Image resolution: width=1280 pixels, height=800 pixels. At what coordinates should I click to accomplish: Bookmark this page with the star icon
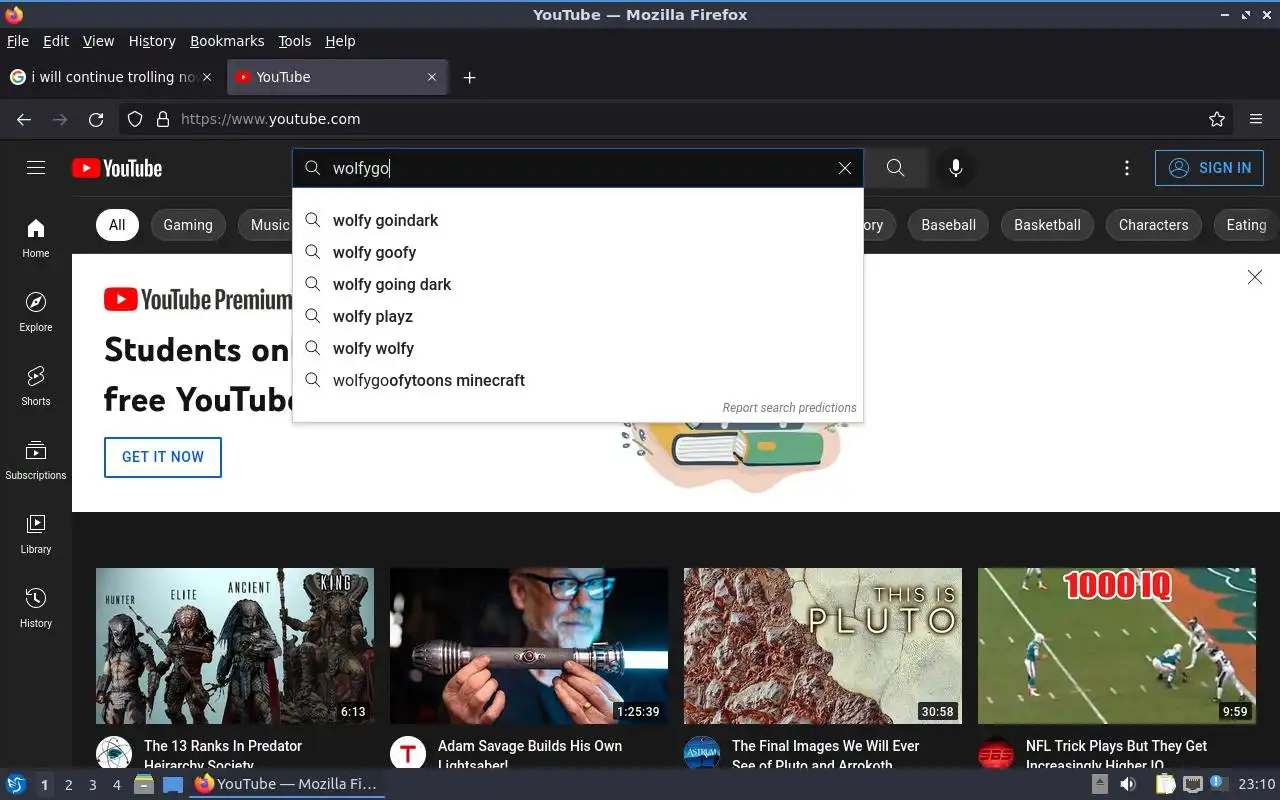point(1217,119)
